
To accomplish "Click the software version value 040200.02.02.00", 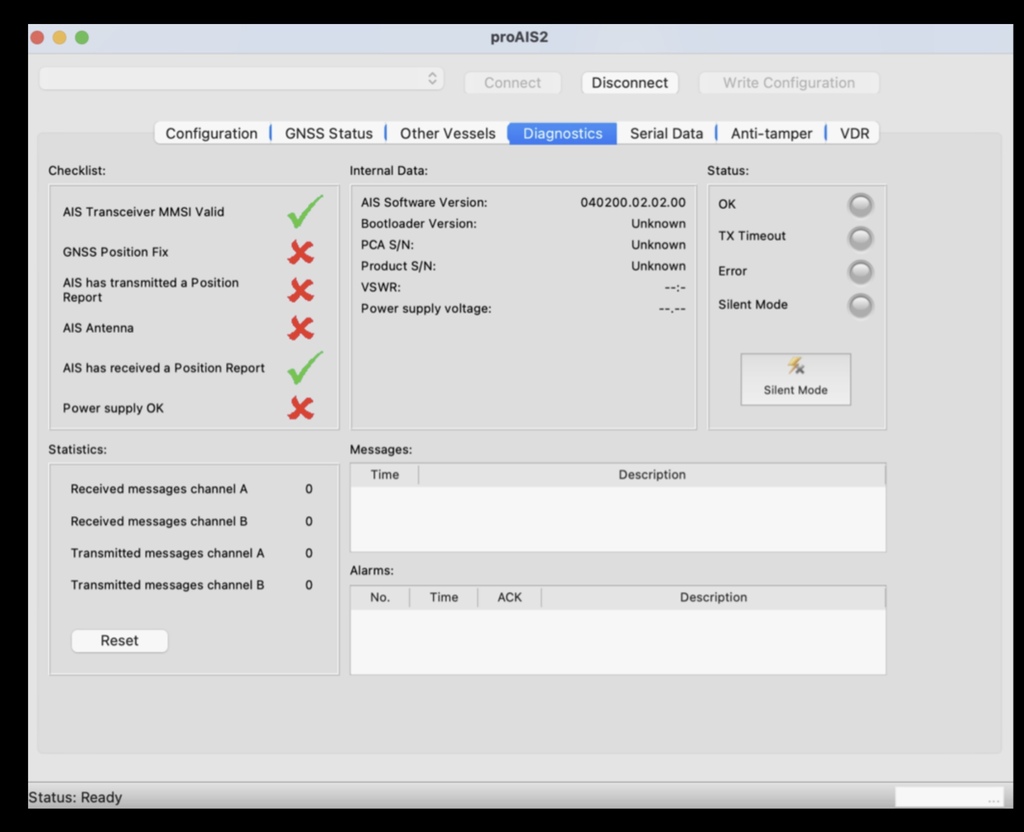I will click(x=633, y=202).
